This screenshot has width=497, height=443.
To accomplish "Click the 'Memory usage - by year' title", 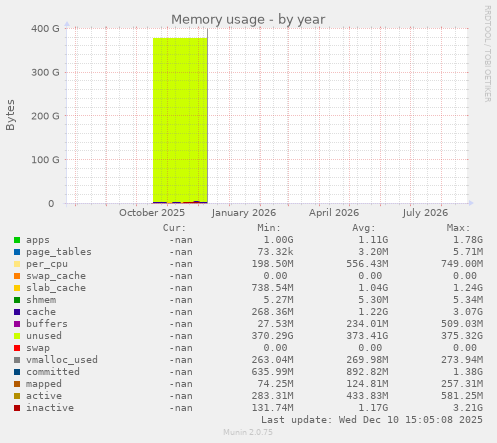I will tap(248, 20).
